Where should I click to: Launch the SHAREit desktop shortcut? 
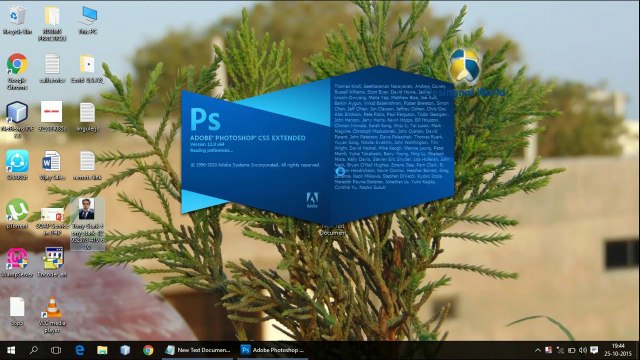pos(17,165)
